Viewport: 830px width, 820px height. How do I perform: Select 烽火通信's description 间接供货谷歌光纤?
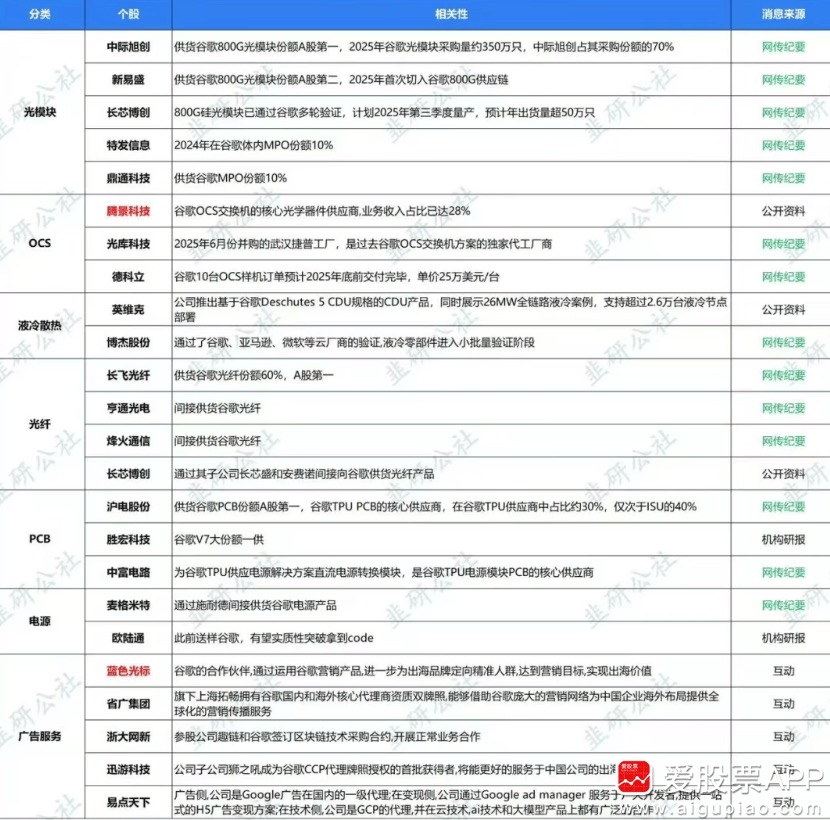[x=218, y=440]
